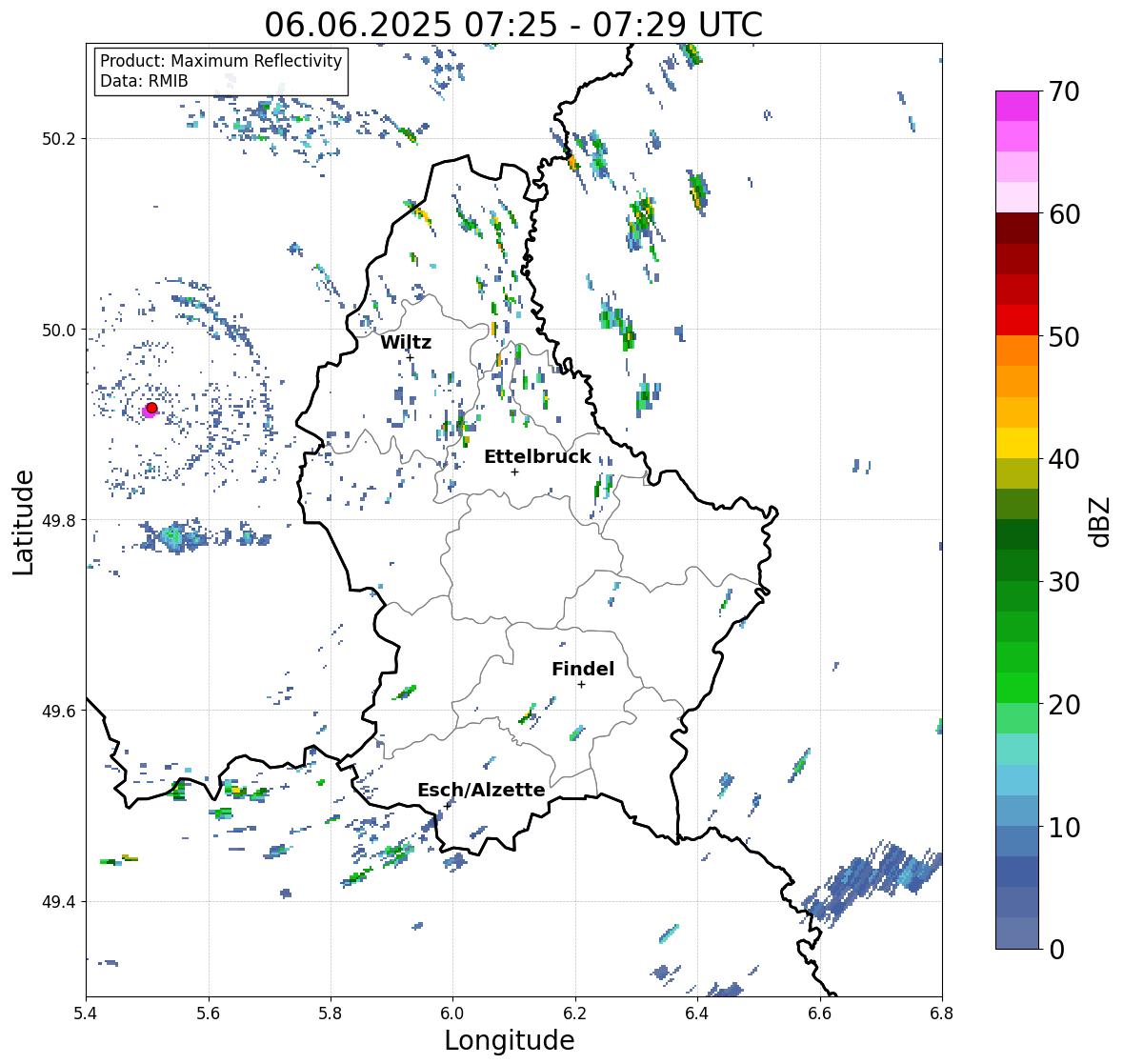Click the latitude tick label 49.4
The width and height of the screenshot is (1123, 1064).
pos(59,902)
